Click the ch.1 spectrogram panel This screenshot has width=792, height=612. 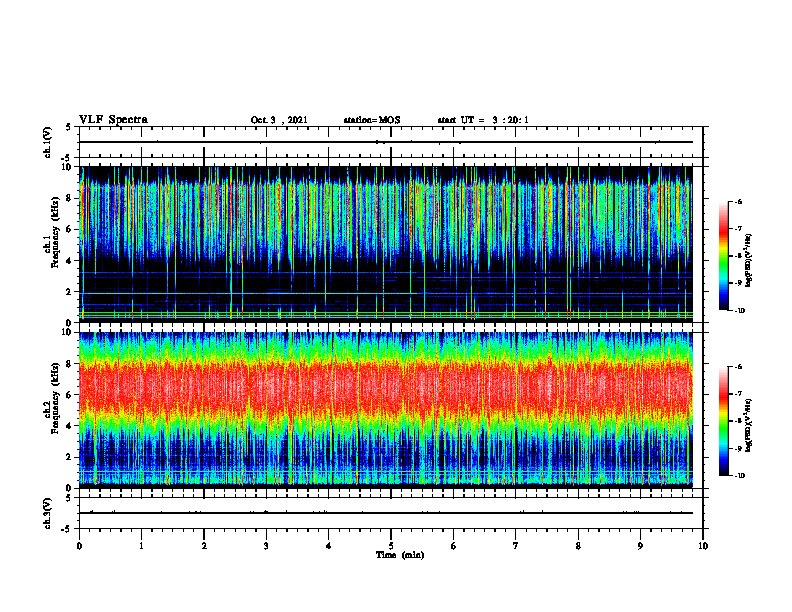pyautogui.click(x=386, y=244)
